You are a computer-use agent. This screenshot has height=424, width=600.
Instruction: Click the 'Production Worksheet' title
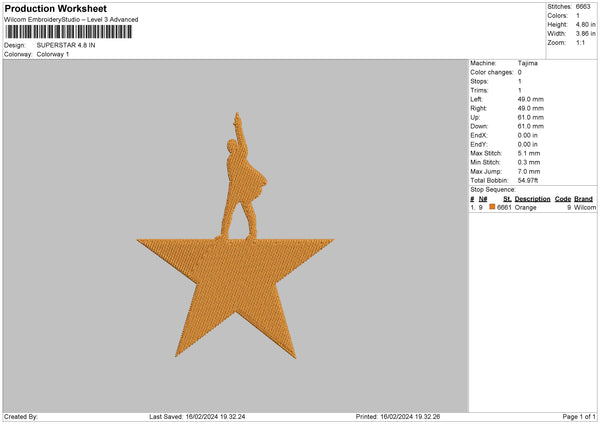click(x=56, y=8)
